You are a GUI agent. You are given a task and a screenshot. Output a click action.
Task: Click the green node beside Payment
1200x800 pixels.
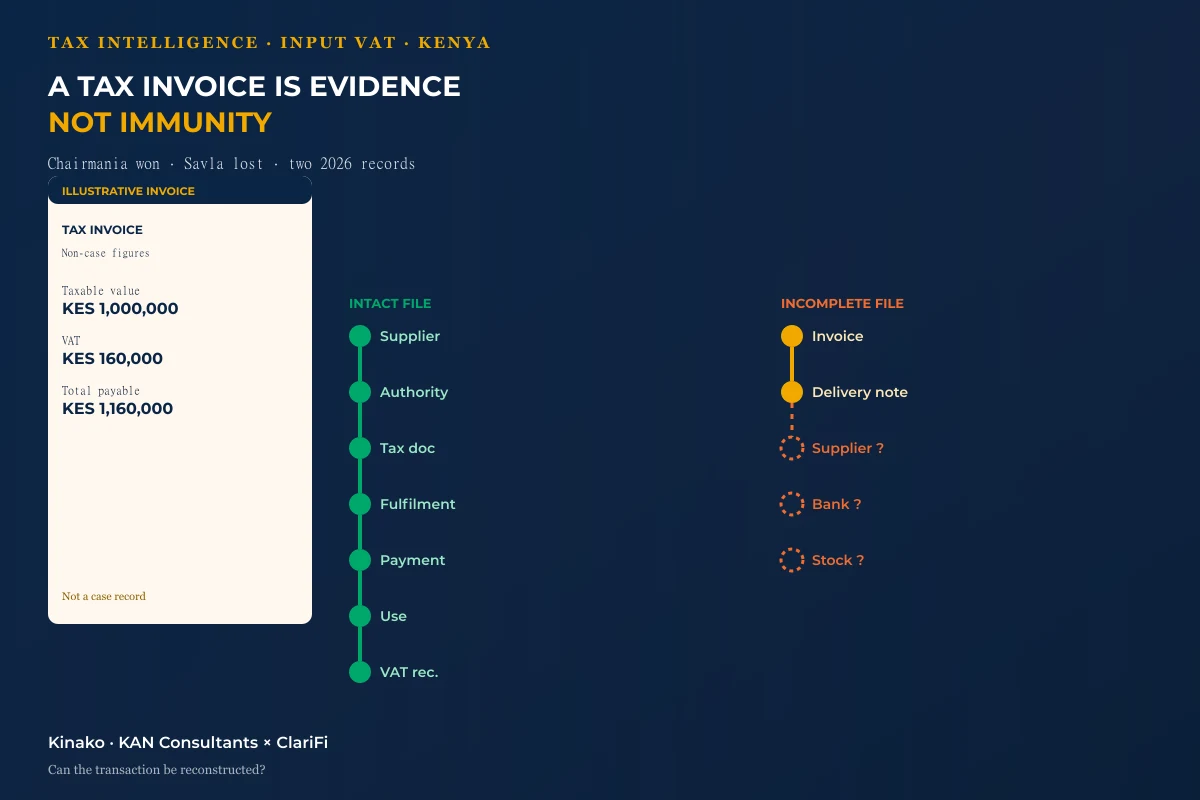[360, 560]
